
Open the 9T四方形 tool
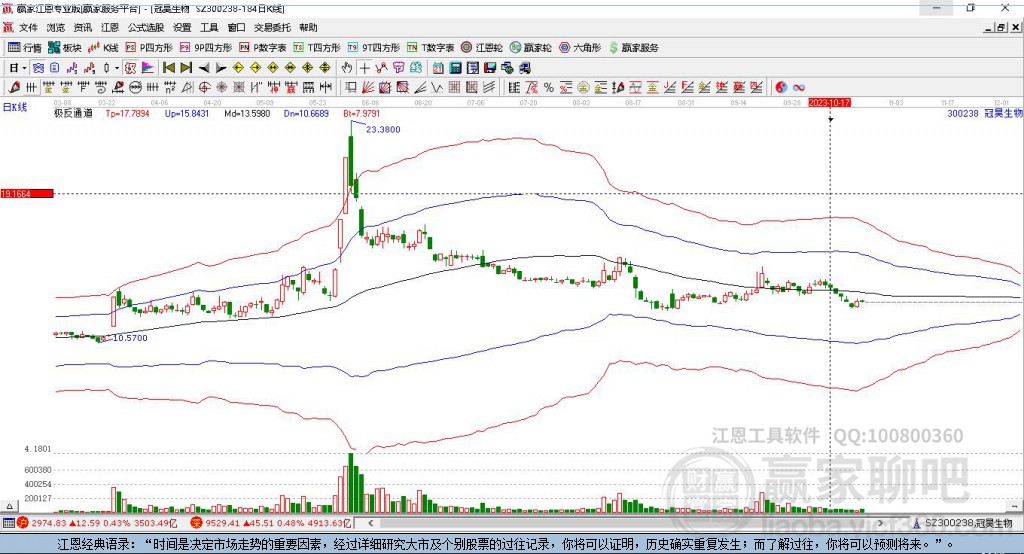(x=374, y=48)
